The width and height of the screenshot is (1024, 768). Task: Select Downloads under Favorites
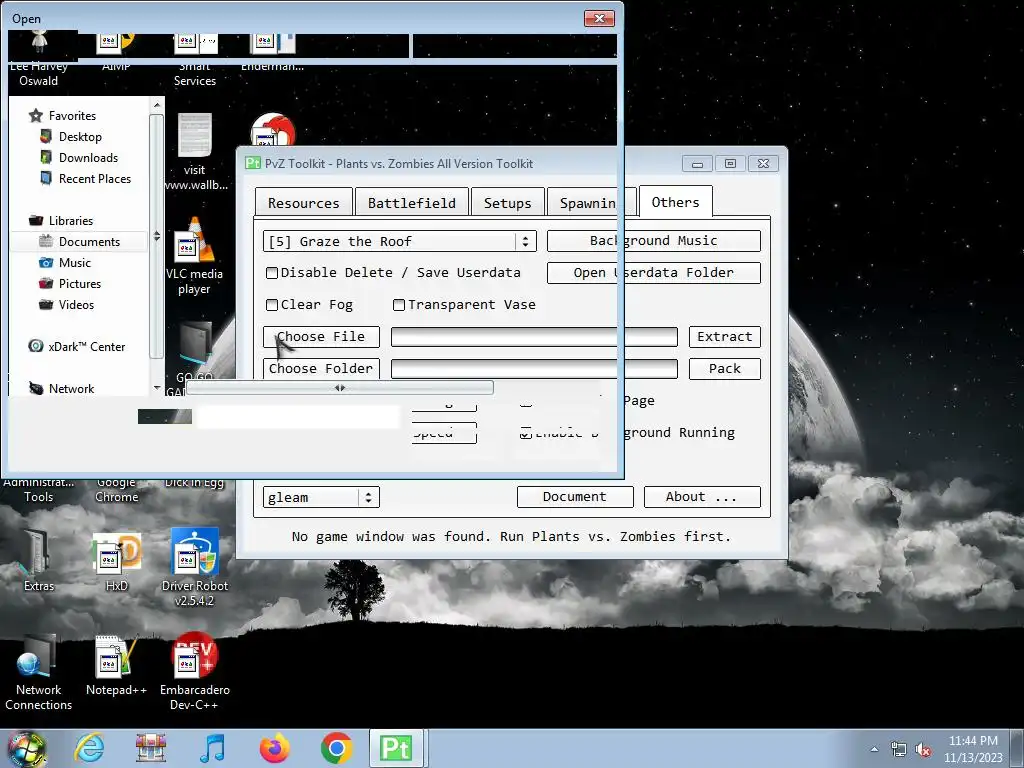tap(88, 157)
